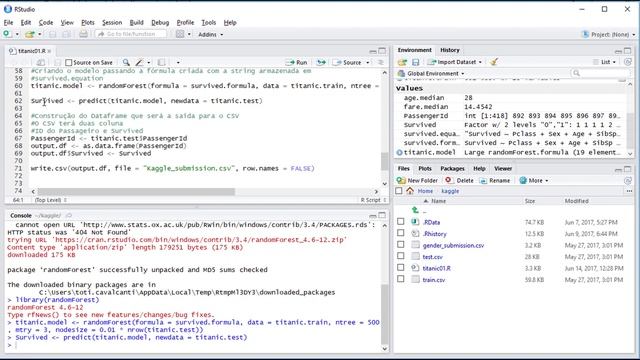The width and height of the screenshot is (640, 360).
Task: Click the Print icon in main toolbar
Action: point(83,34)
